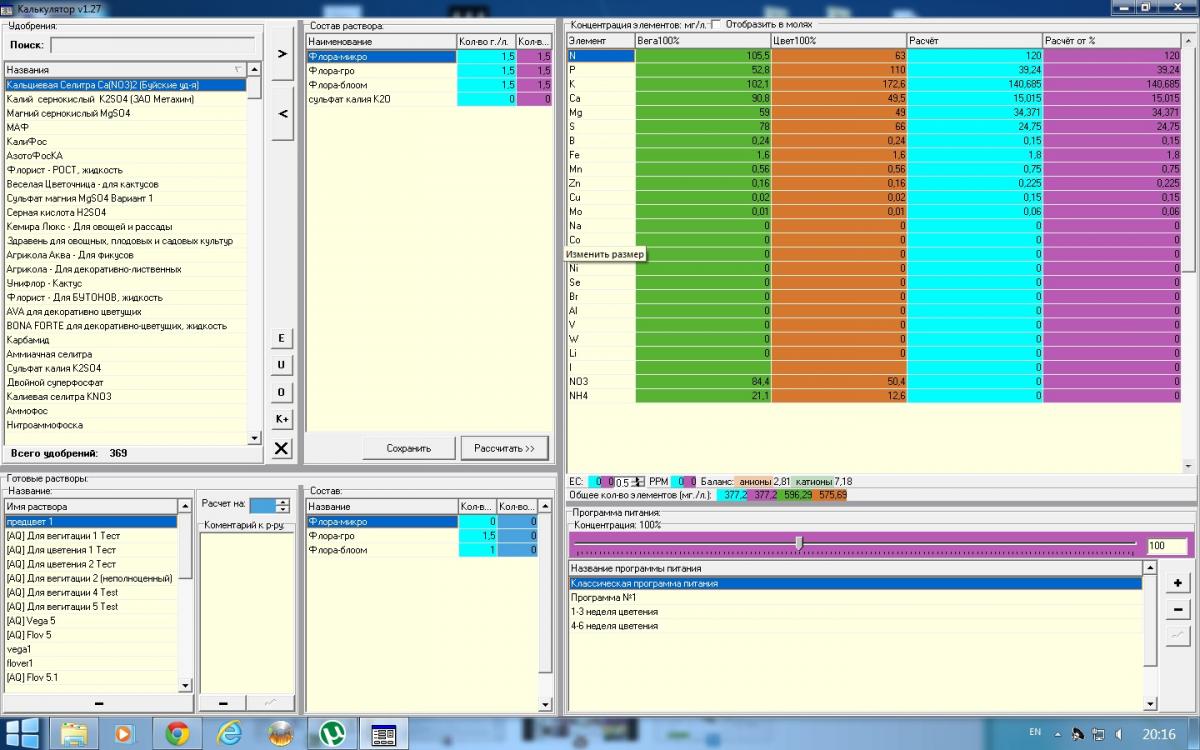The height and width of the screenshot is (750, 1200).
Task: Click the 'Сохранить' button
Action: (408, 448)
